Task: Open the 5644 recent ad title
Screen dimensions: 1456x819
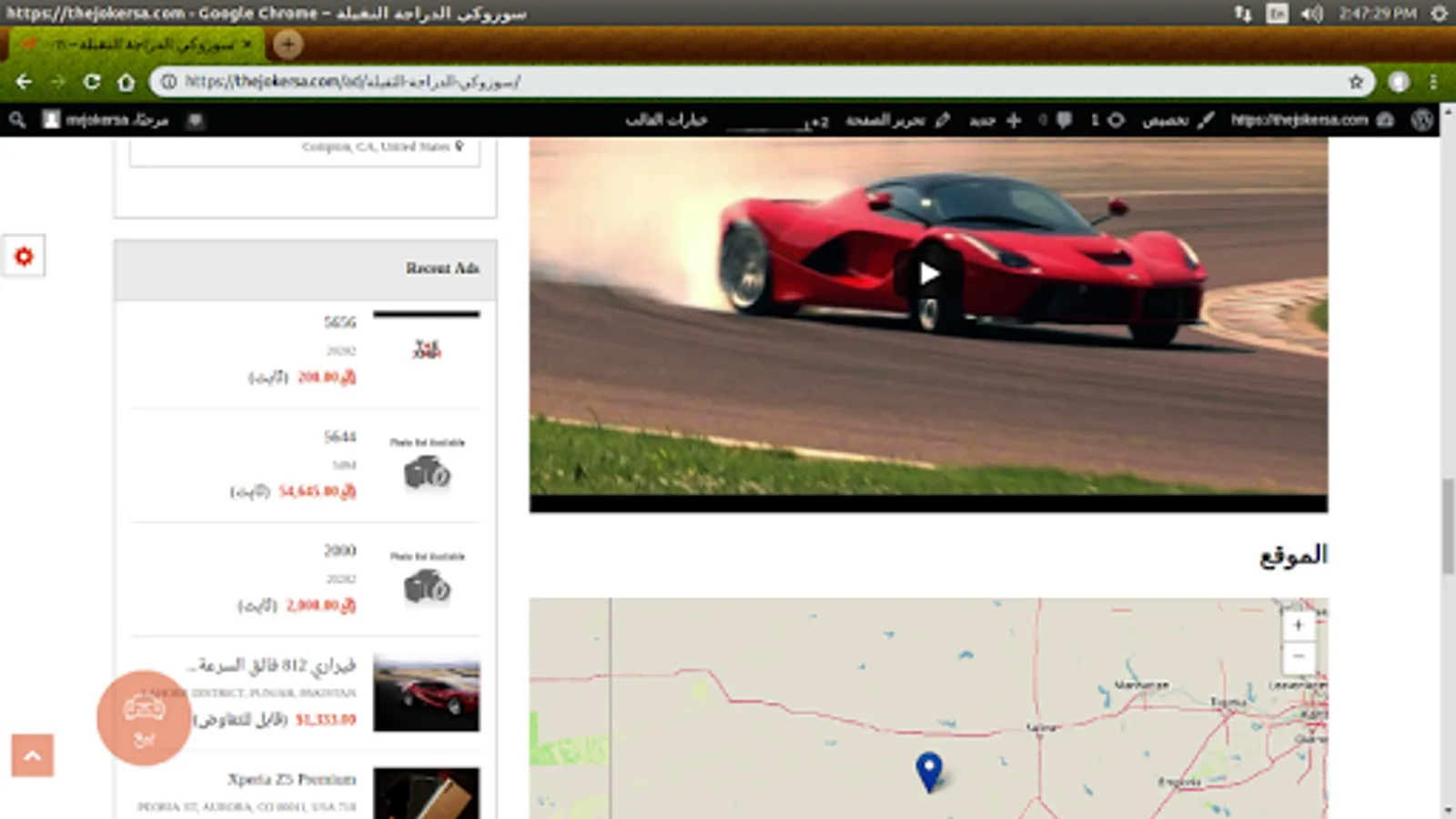Action: point(340,437)
